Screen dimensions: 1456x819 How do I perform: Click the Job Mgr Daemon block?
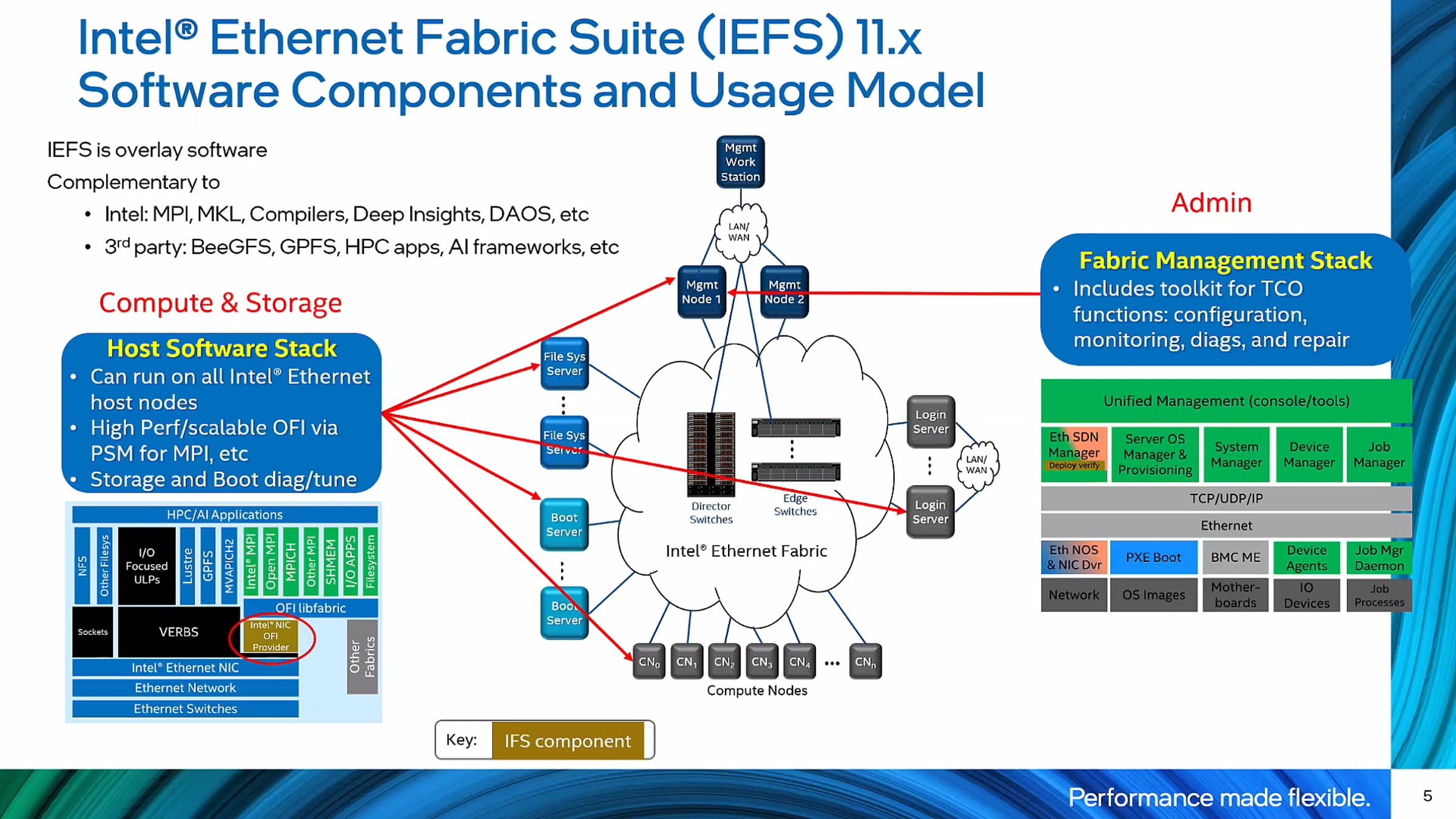1379,557
